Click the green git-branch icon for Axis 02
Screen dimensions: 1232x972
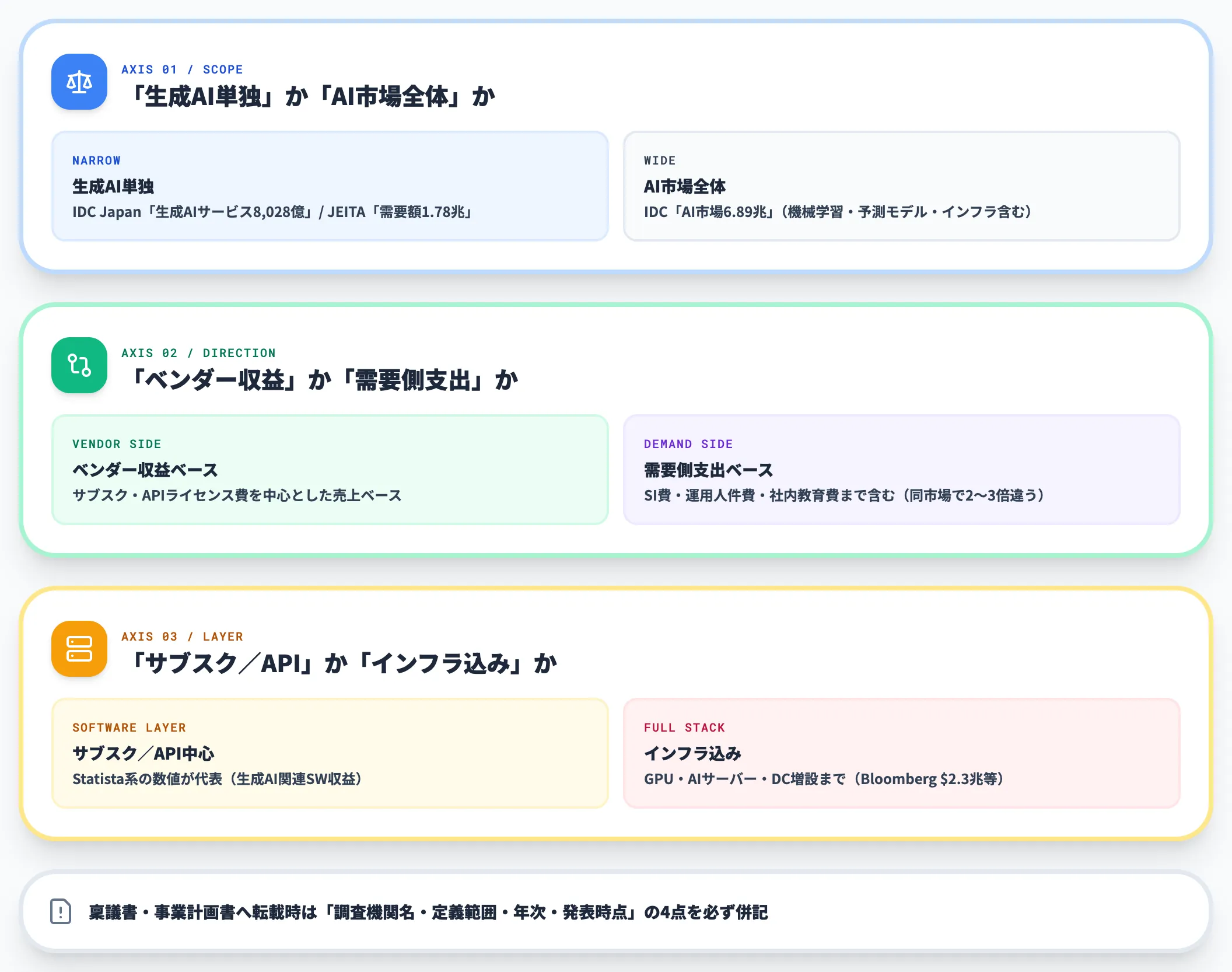pyautogui.click(x=79, y=365)
